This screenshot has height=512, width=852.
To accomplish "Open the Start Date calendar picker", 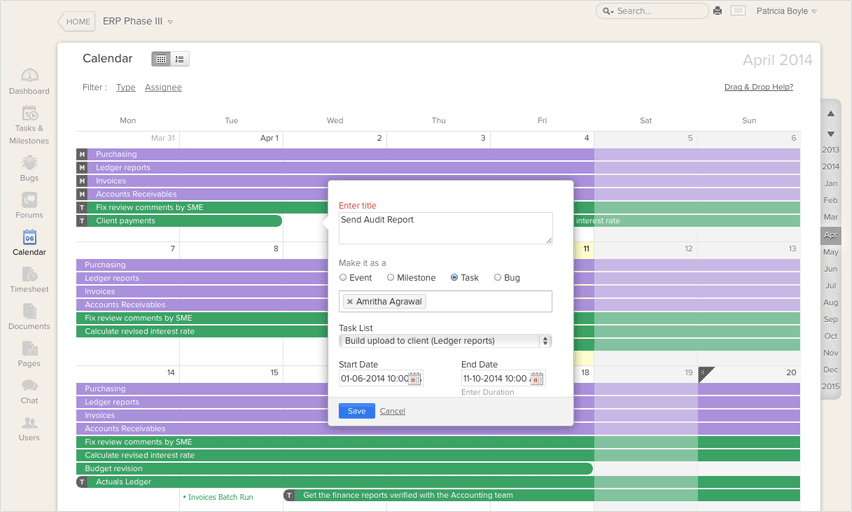I will point(415,379).
